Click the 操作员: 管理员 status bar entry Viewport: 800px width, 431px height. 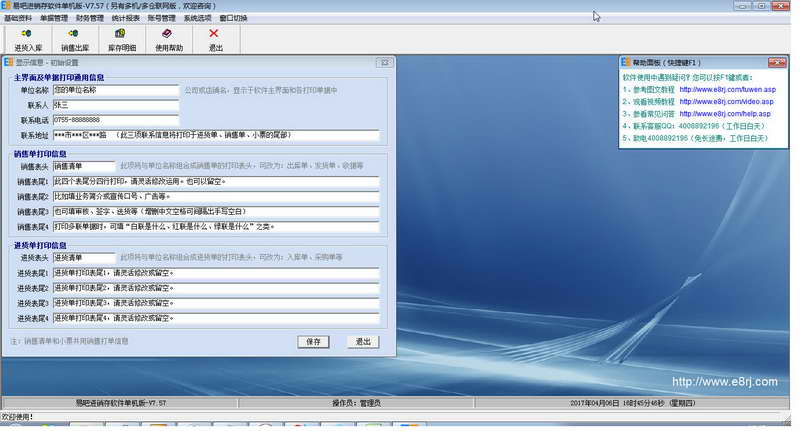(356, 403)
